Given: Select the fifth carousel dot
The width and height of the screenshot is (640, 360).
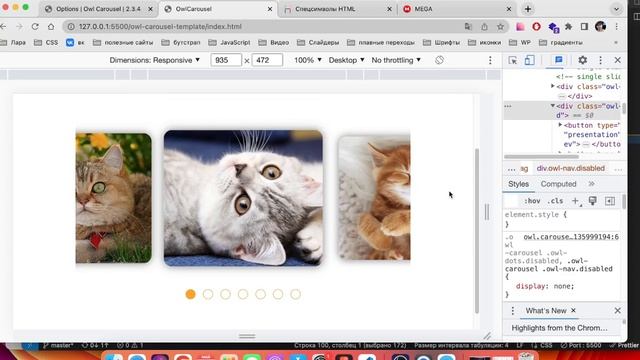Looking at the screenshot, I should [260, 294].
